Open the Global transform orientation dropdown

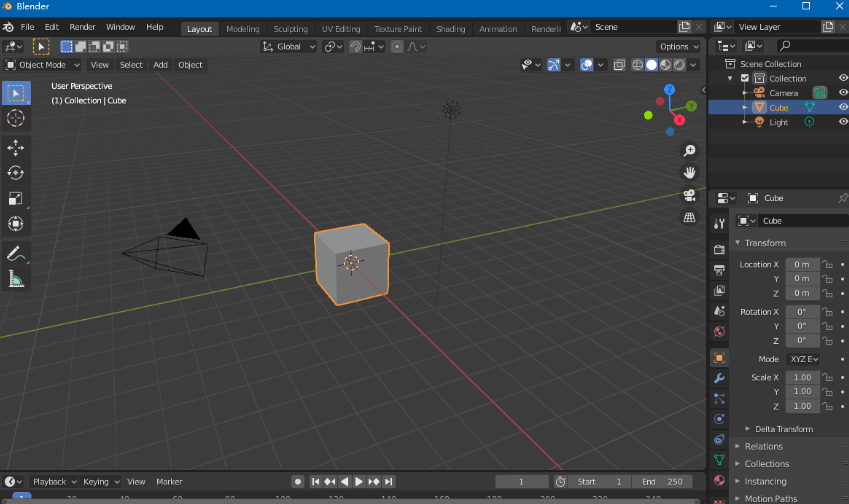[290, 47]
